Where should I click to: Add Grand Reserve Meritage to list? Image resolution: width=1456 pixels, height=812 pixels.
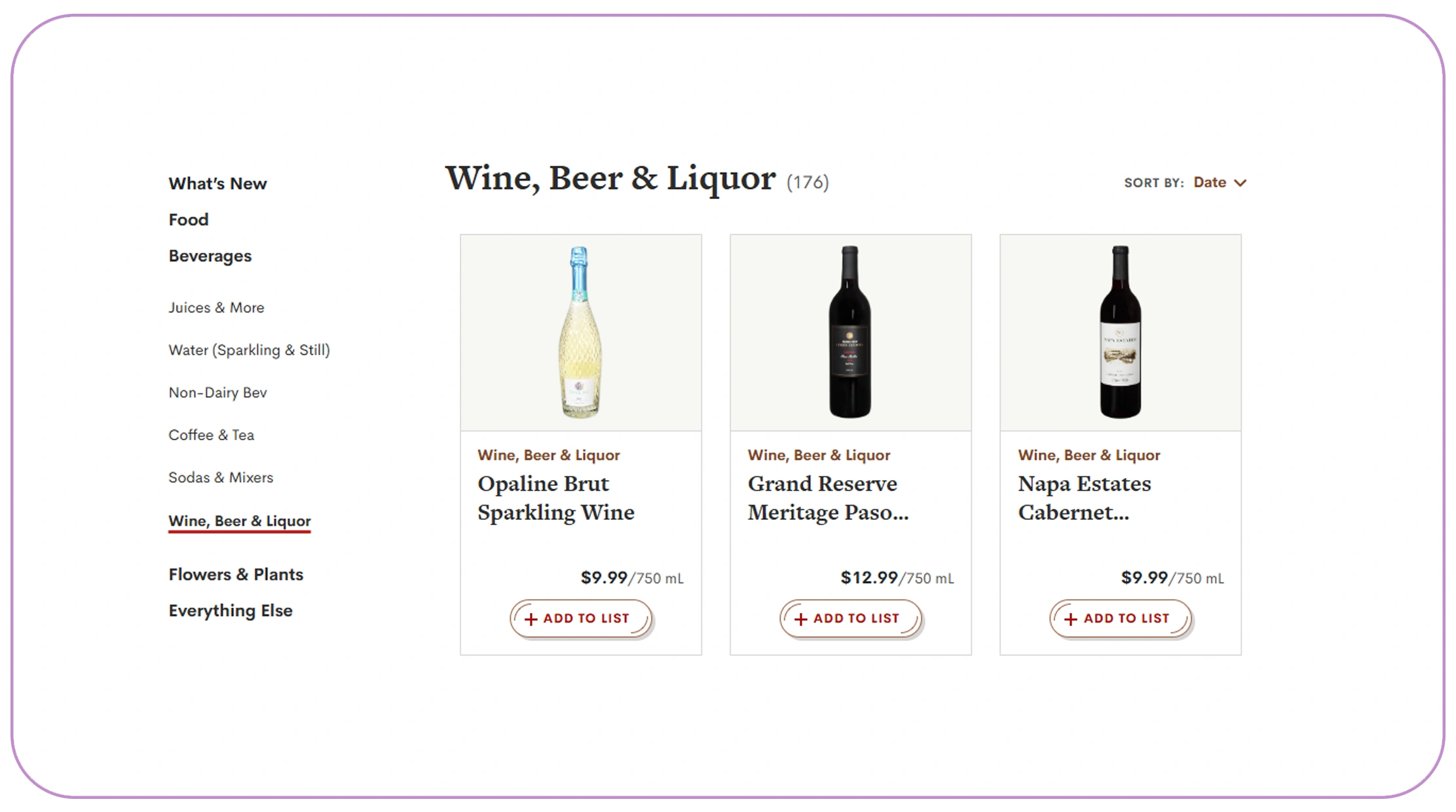pos(850,618)
